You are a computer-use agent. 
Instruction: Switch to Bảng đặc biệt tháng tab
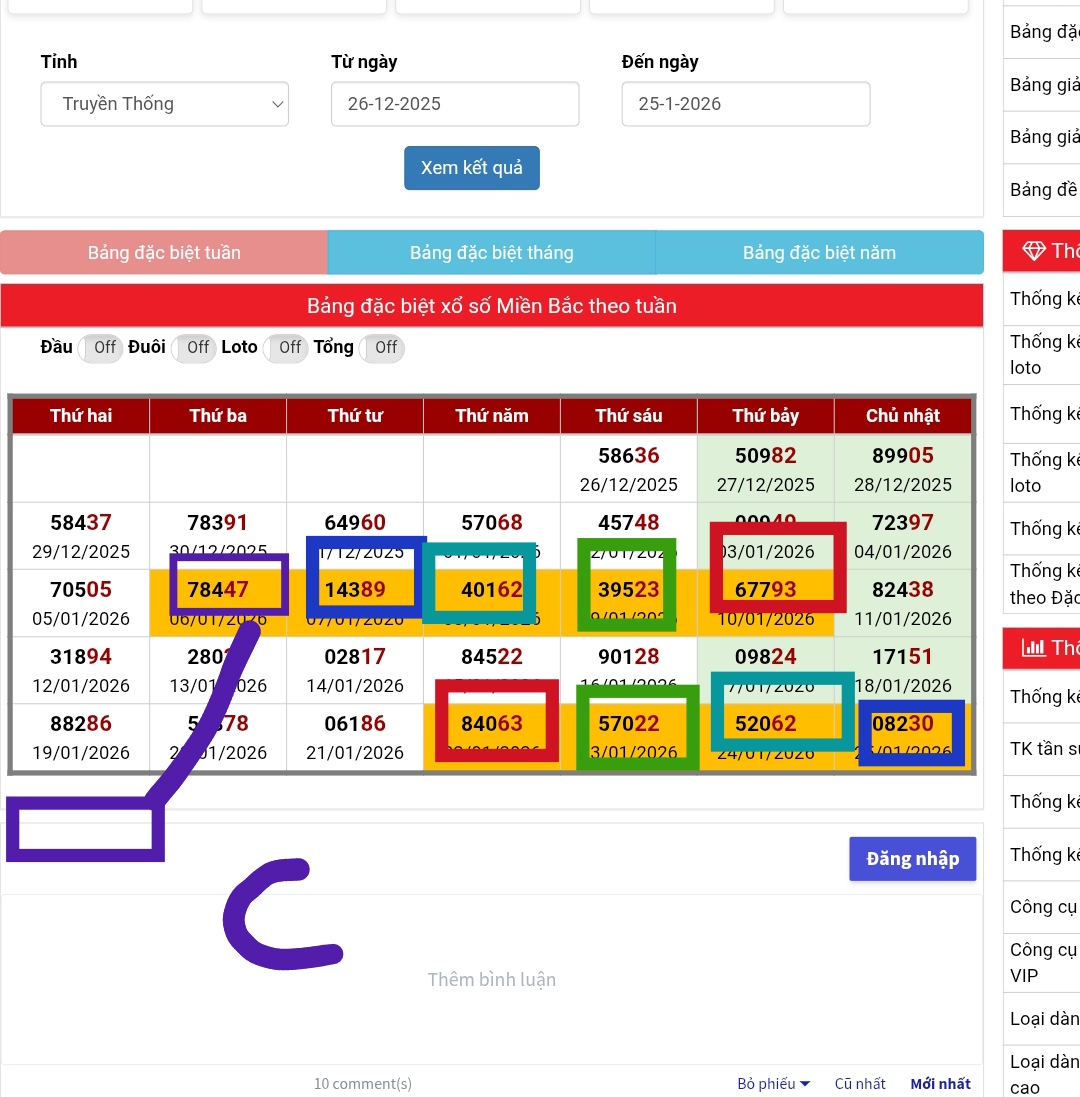coord(491,253)
